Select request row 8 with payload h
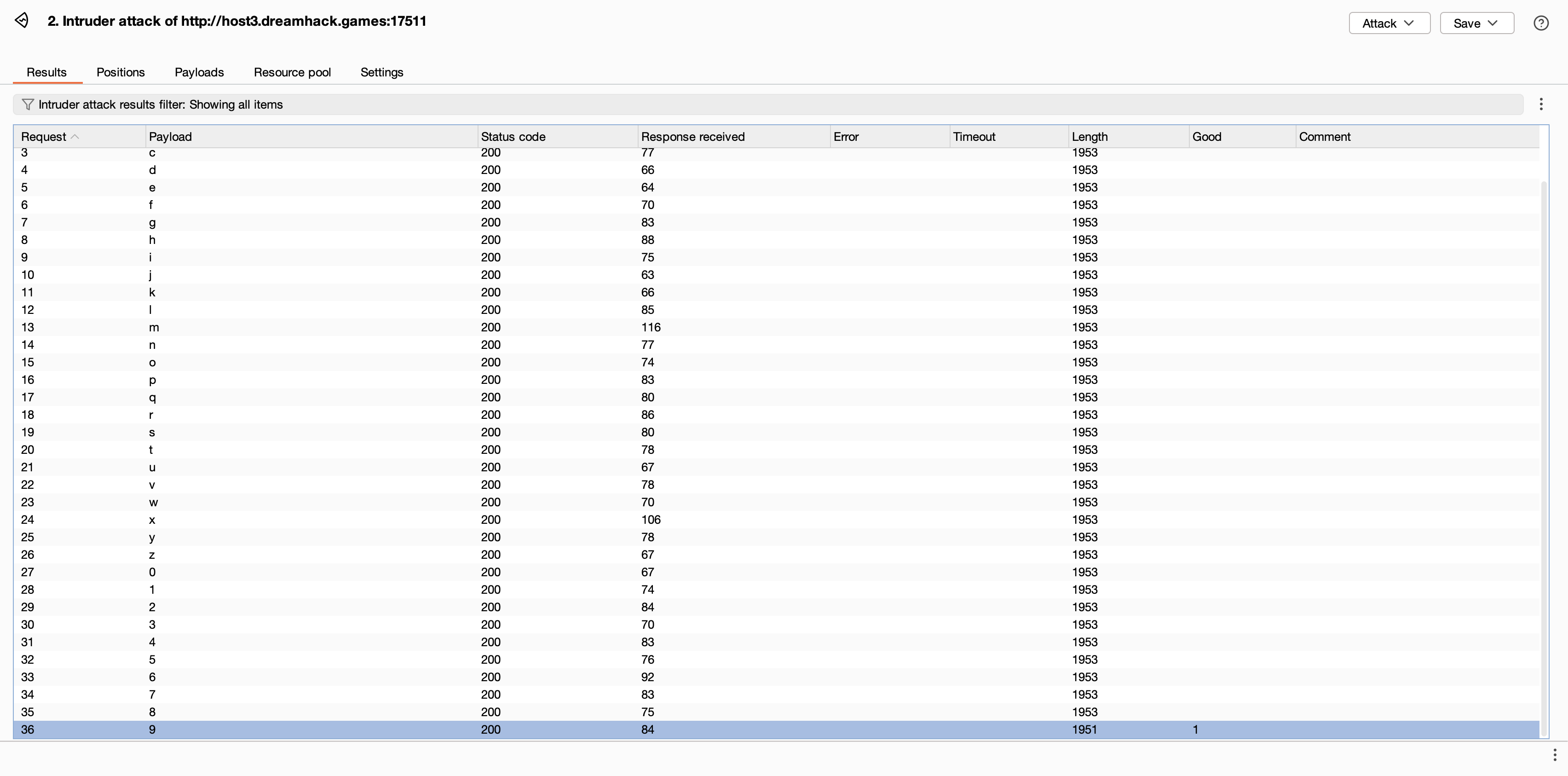 point(777,240)
